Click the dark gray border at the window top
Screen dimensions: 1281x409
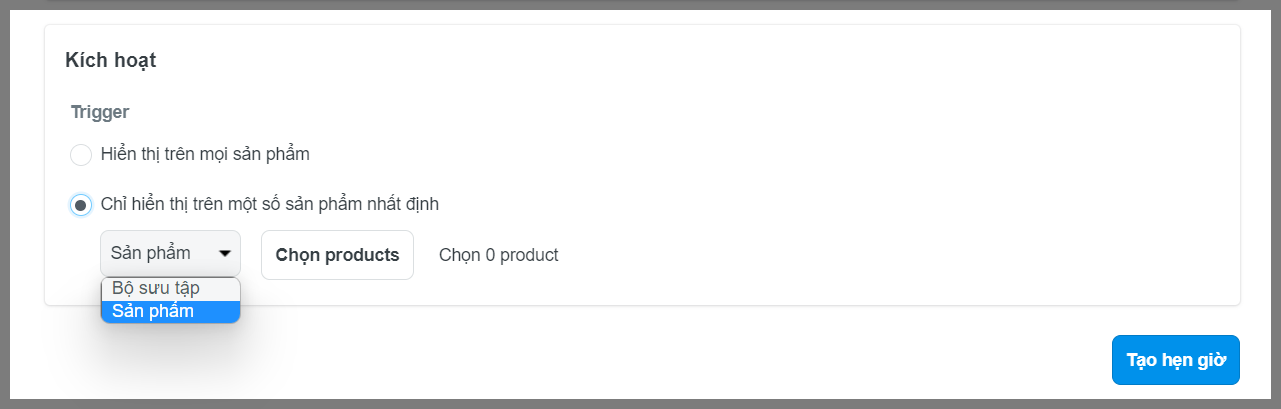(x=640, y=5)
